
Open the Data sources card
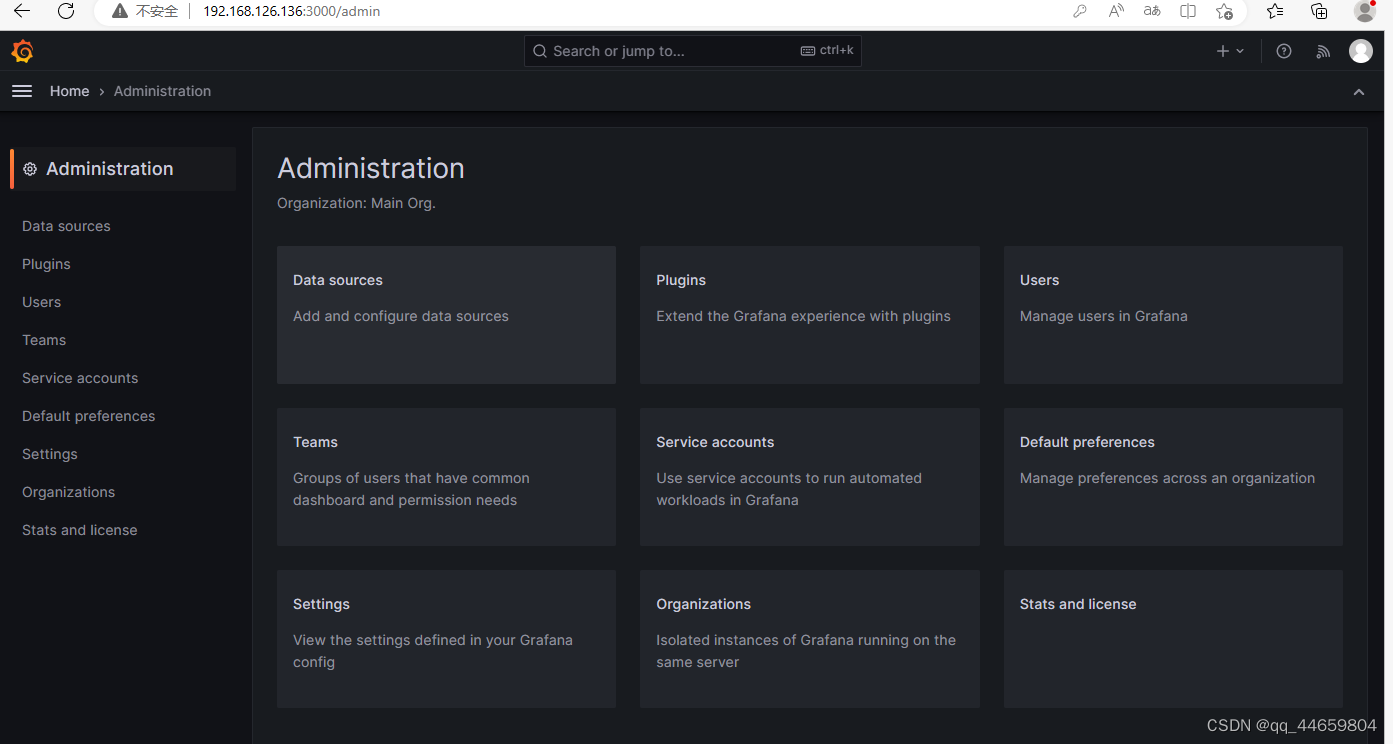click(x=446, y=315)
